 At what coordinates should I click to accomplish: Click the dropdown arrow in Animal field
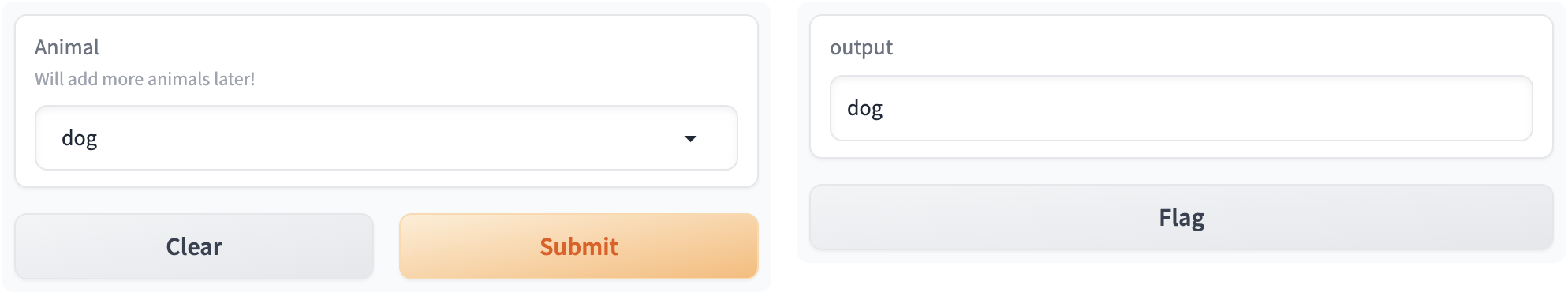(690, 139)
